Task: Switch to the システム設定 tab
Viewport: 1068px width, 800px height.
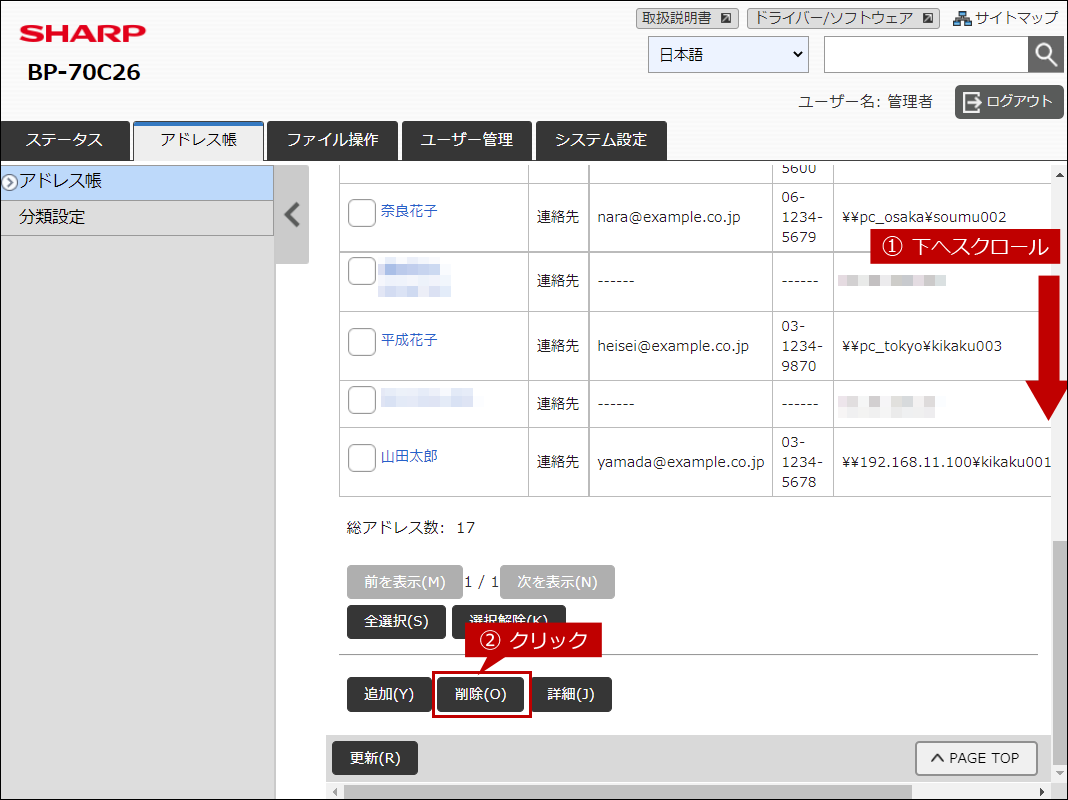Action: [x=600, y=140]
